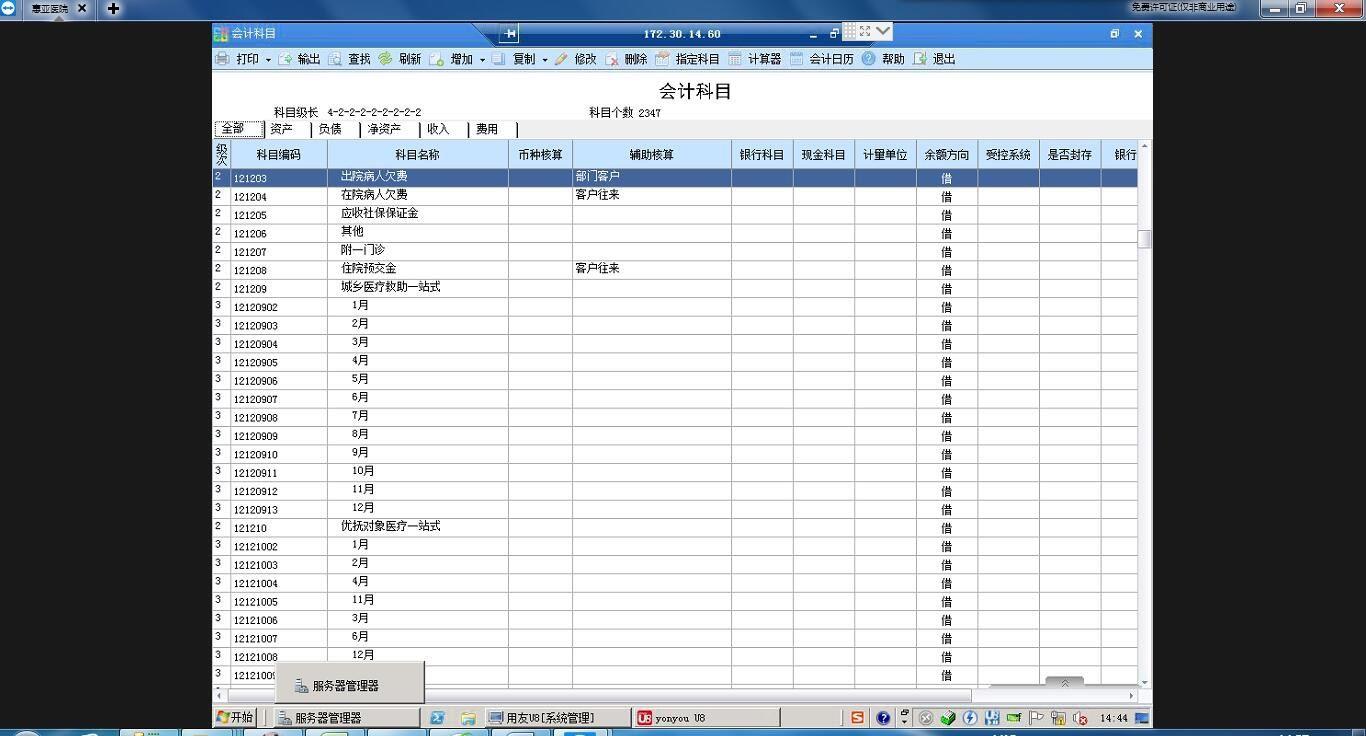The width and height of the screenshot is (1366, 736).
Task: Select row 优抚对象医疗一站式
Action: pos(675,527)
